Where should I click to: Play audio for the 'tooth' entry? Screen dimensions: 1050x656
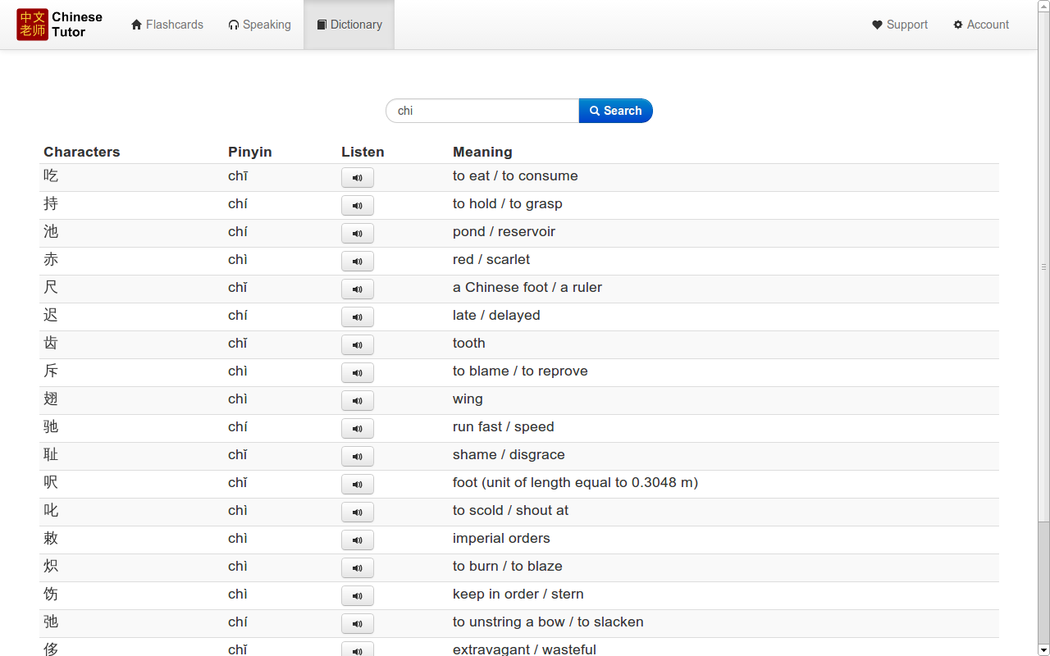pos(357,345)
